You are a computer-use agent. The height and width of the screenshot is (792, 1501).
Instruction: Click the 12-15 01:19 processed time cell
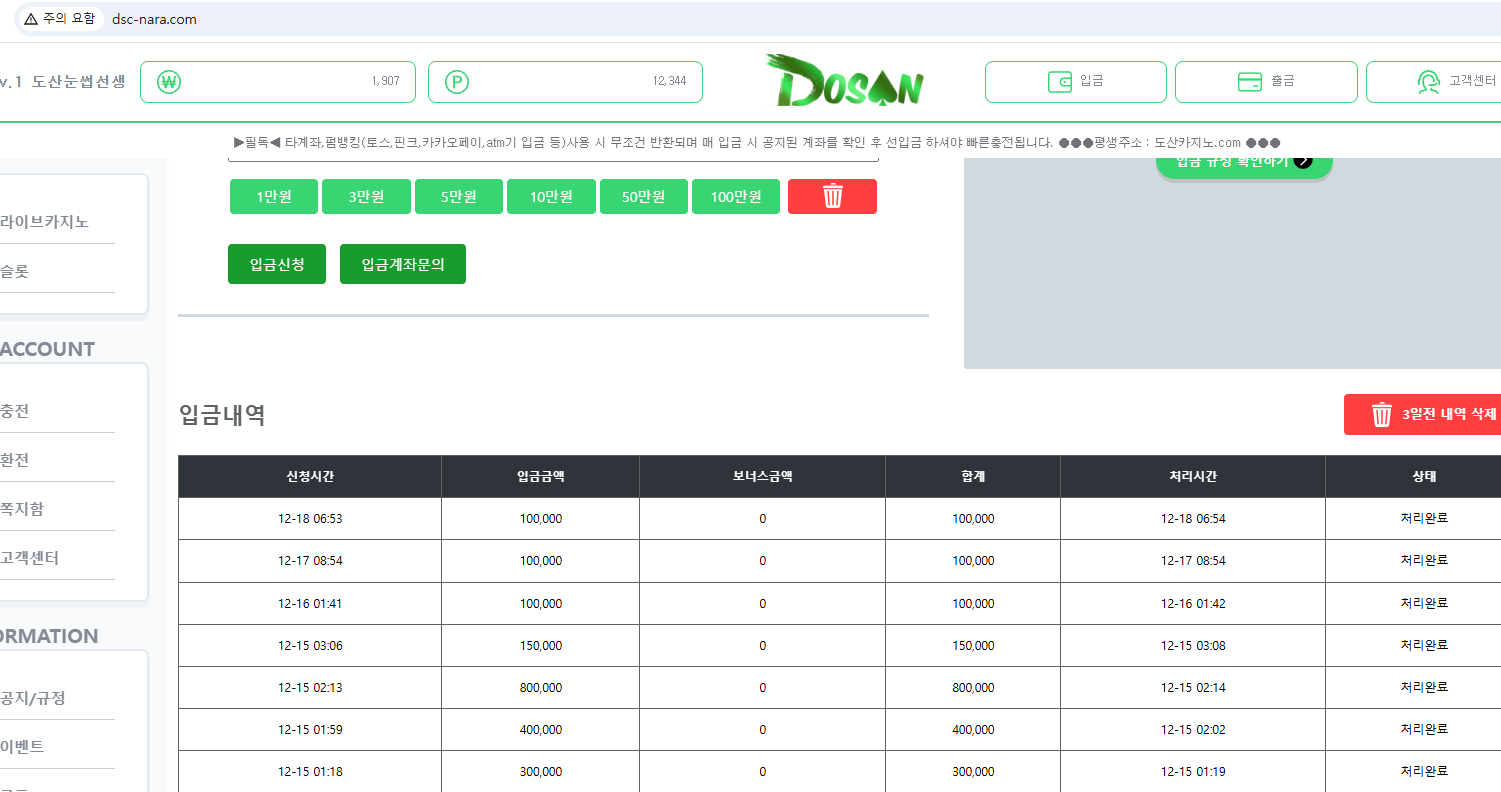(1193, 772)
